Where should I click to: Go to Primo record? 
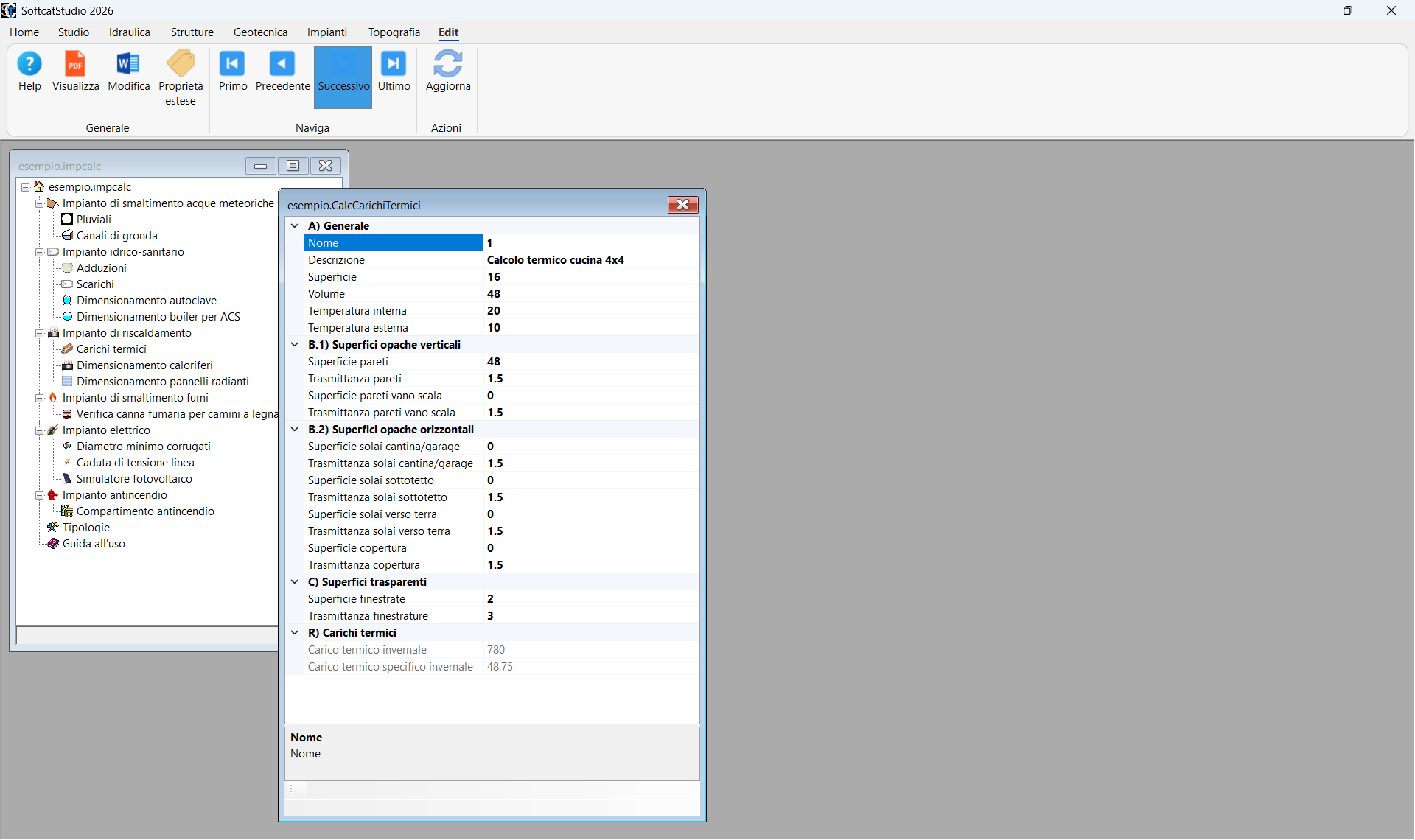232,72
